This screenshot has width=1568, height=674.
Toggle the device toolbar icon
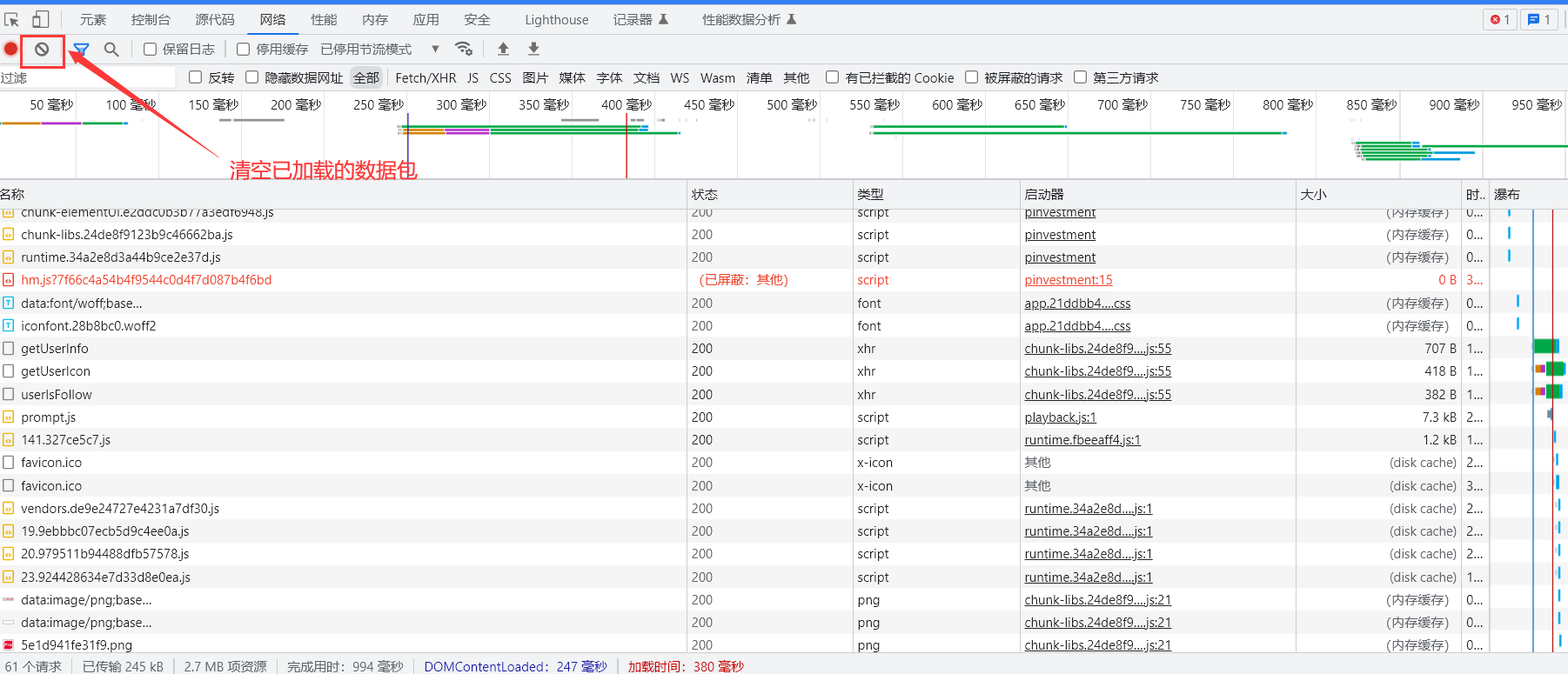pyautogui.click(x=41, y=19)
